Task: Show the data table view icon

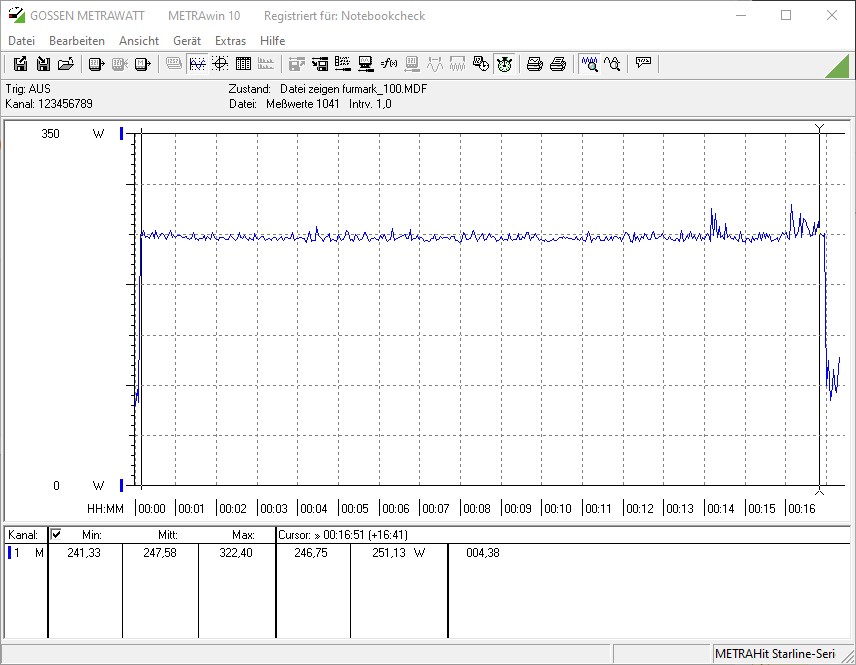Action: click(243, 64)
